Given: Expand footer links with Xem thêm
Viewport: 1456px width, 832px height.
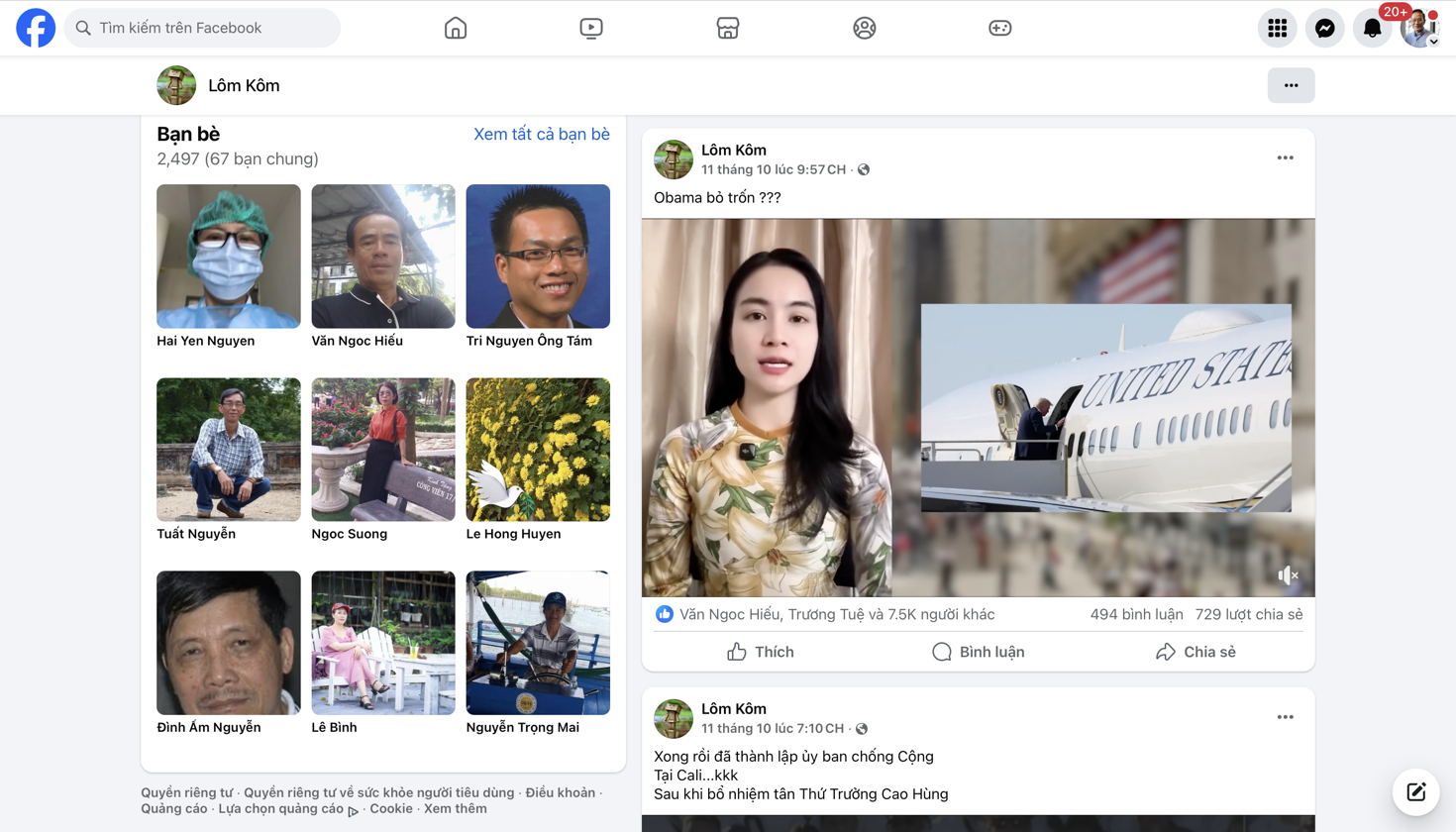Looking at the screenshot, I should (456, 809).
